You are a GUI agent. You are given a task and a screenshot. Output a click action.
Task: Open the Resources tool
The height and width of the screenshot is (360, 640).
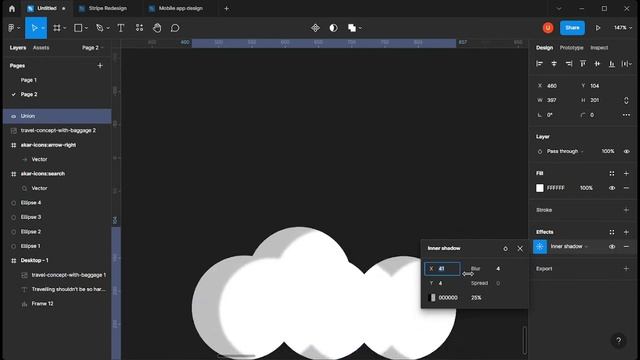[x=139, y=28]
